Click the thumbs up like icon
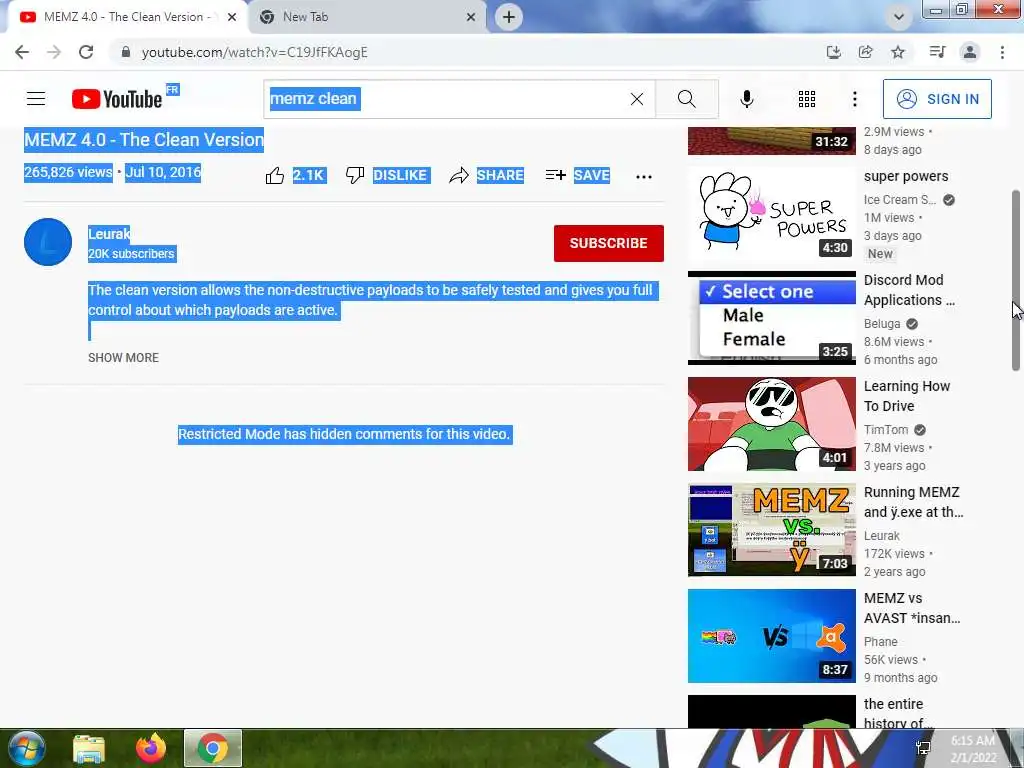Viewport: 1024px width, 768px height. pos(275,175)
